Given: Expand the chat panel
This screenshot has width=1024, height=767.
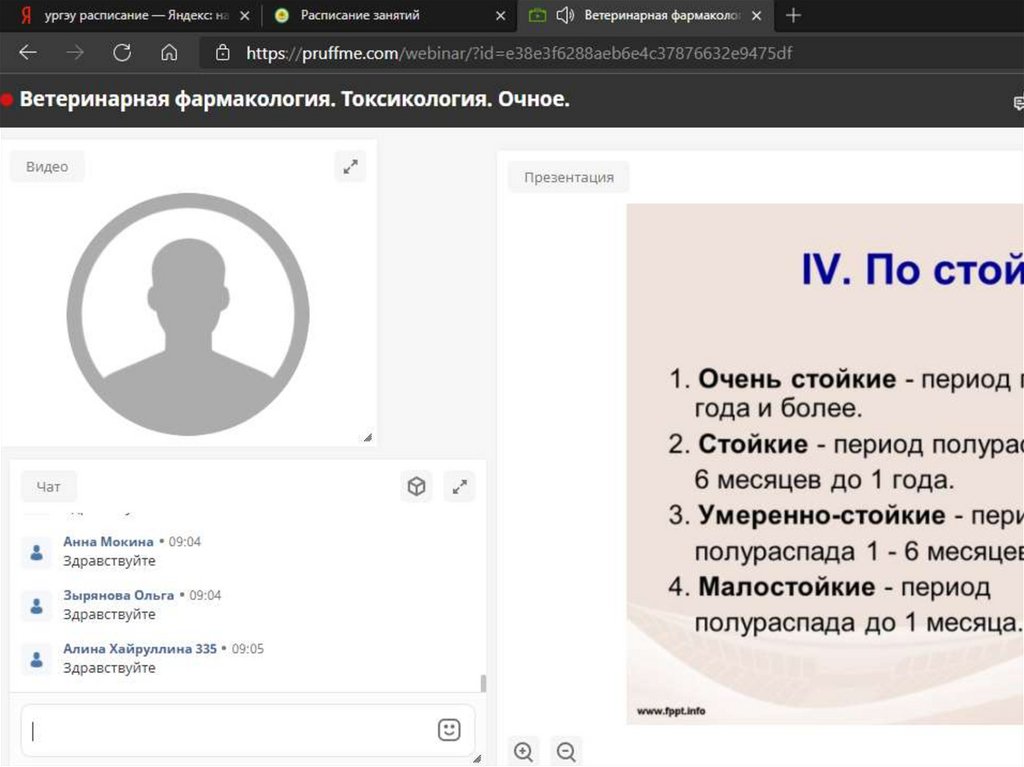Looking at the screenshot, I should tap(459, 487).
